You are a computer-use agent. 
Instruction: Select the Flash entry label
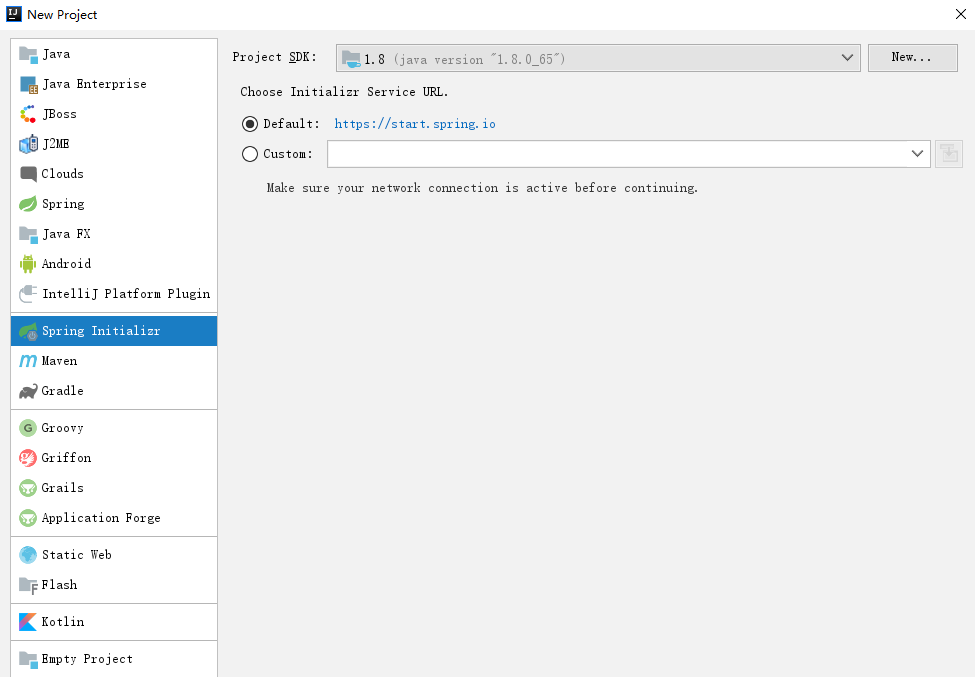pos(59,584)
